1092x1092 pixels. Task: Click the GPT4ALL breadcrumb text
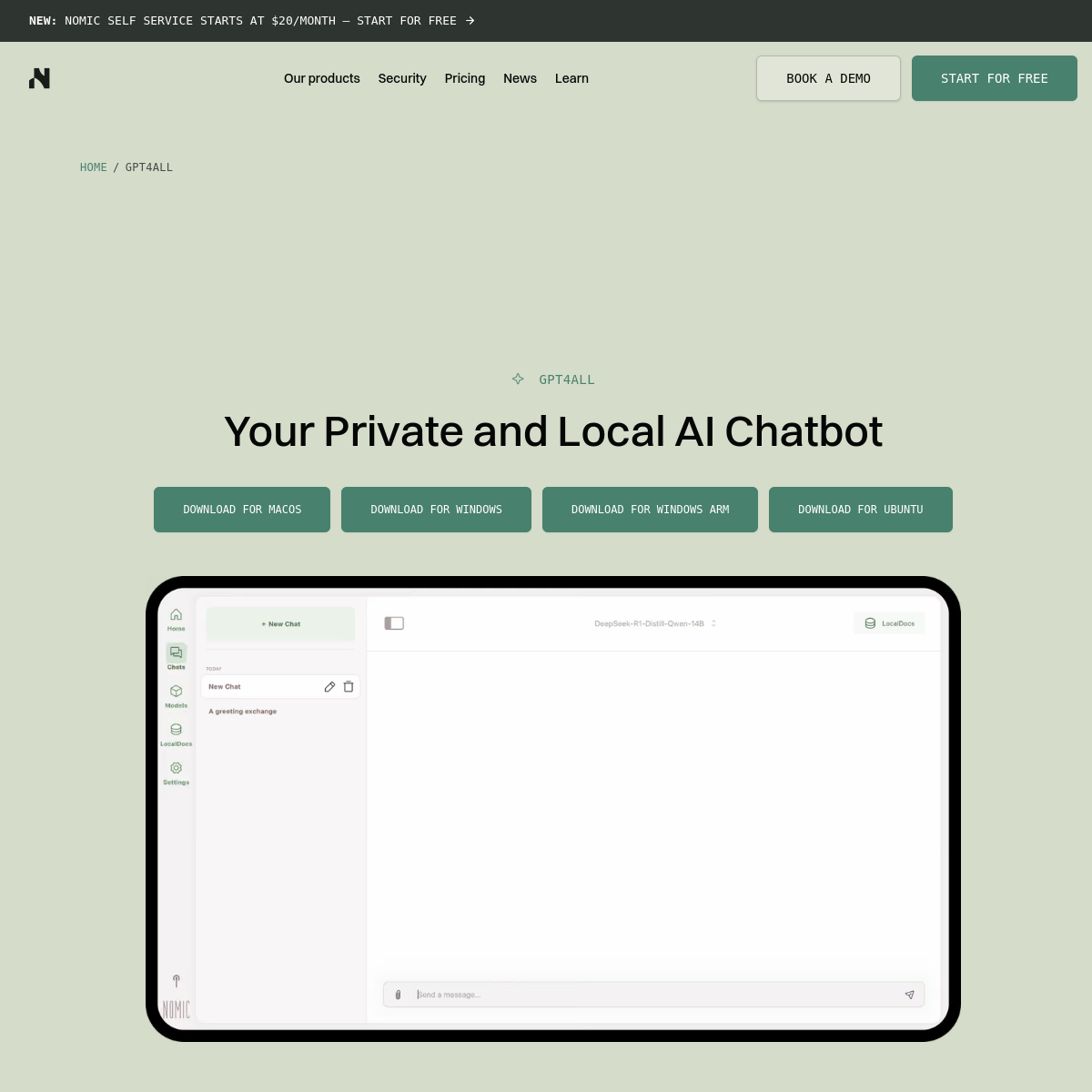point(149,167)
